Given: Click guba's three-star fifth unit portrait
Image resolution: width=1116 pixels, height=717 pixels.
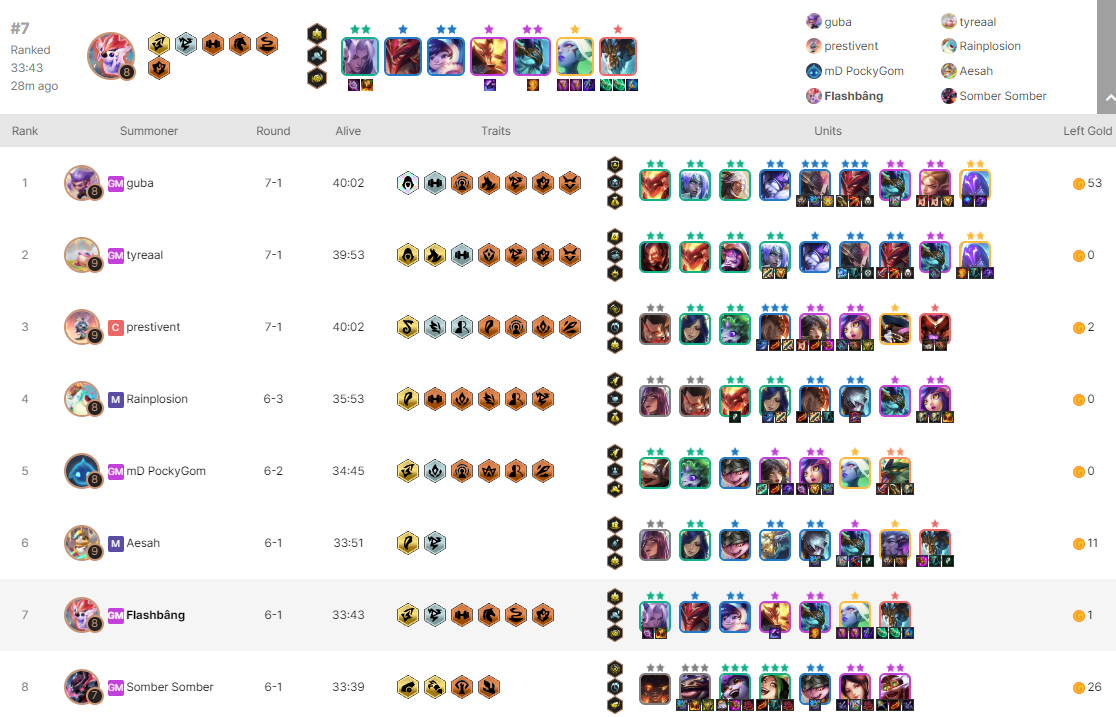Looking at the screenshot, I should (x=815, y=185).
